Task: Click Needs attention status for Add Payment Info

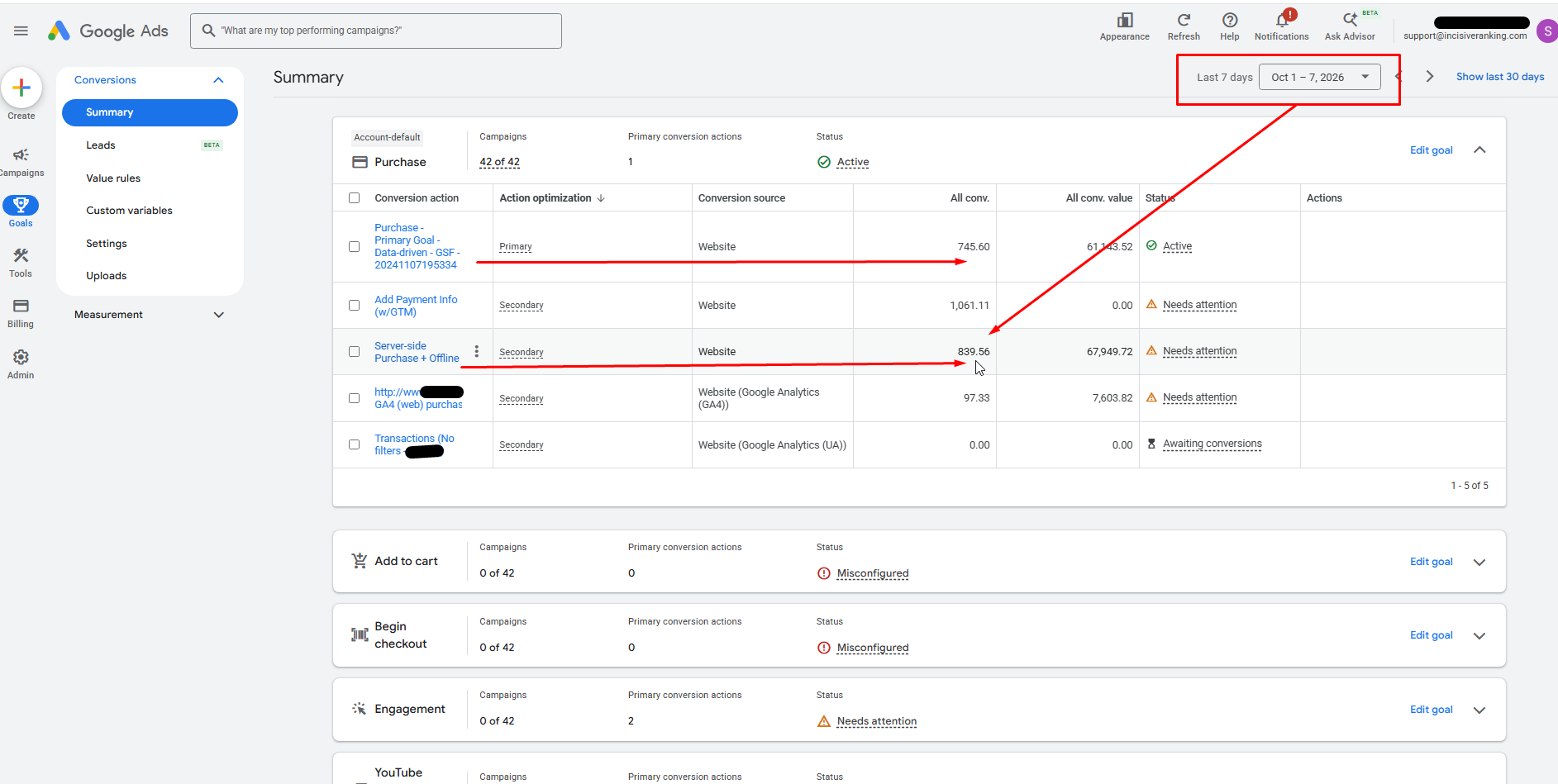Action: tap(1199, 305)
